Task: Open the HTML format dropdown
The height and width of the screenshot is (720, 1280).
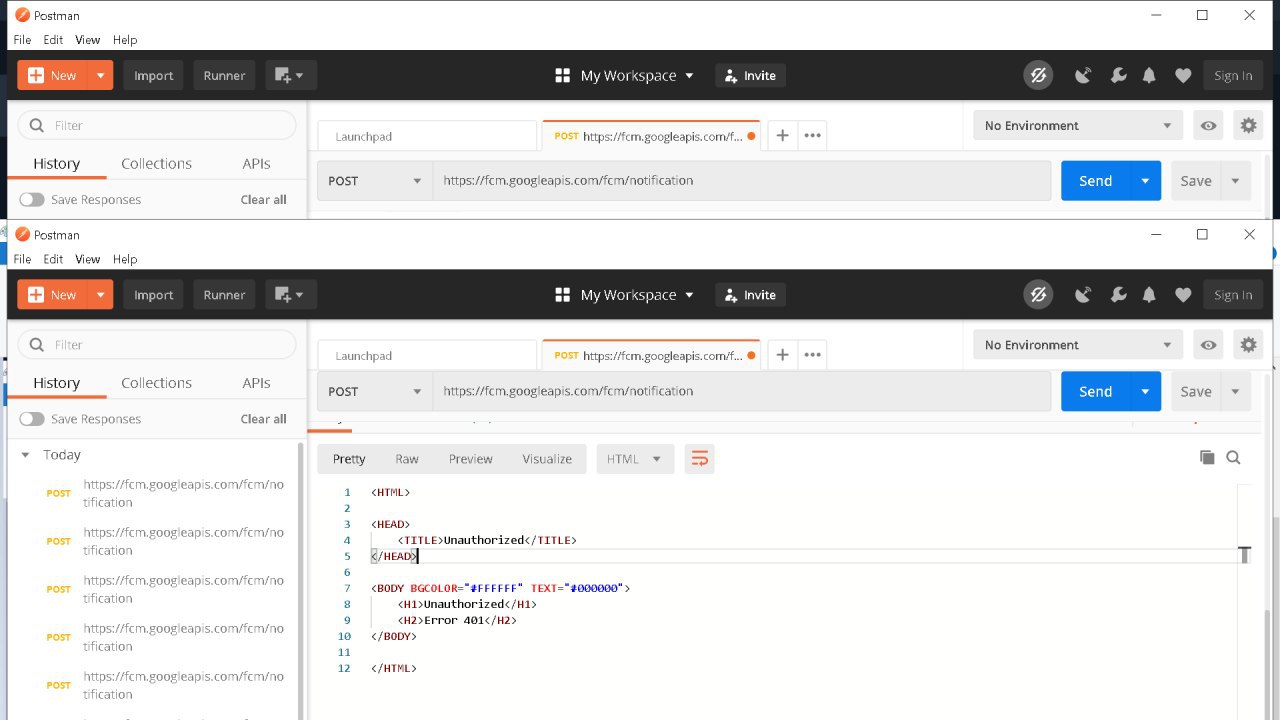Action: [635, 459]
